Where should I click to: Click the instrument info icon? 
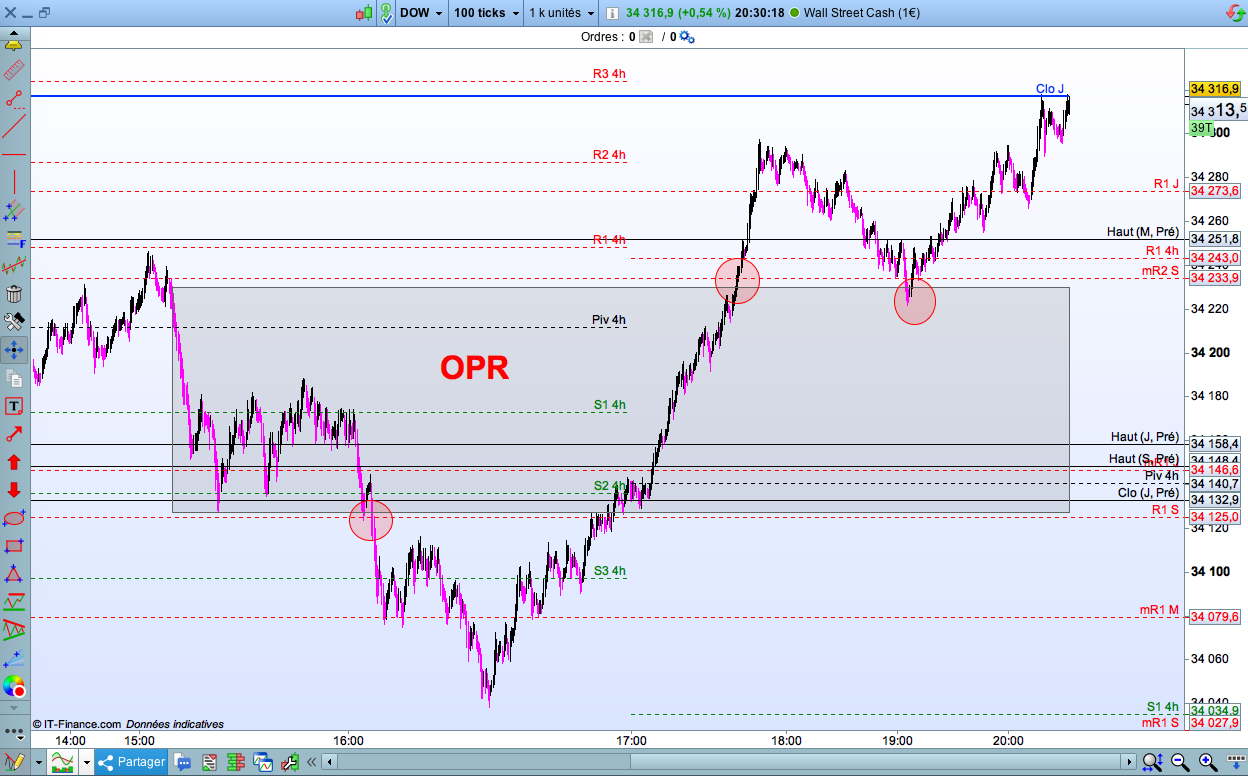click(x=611, y=13)
